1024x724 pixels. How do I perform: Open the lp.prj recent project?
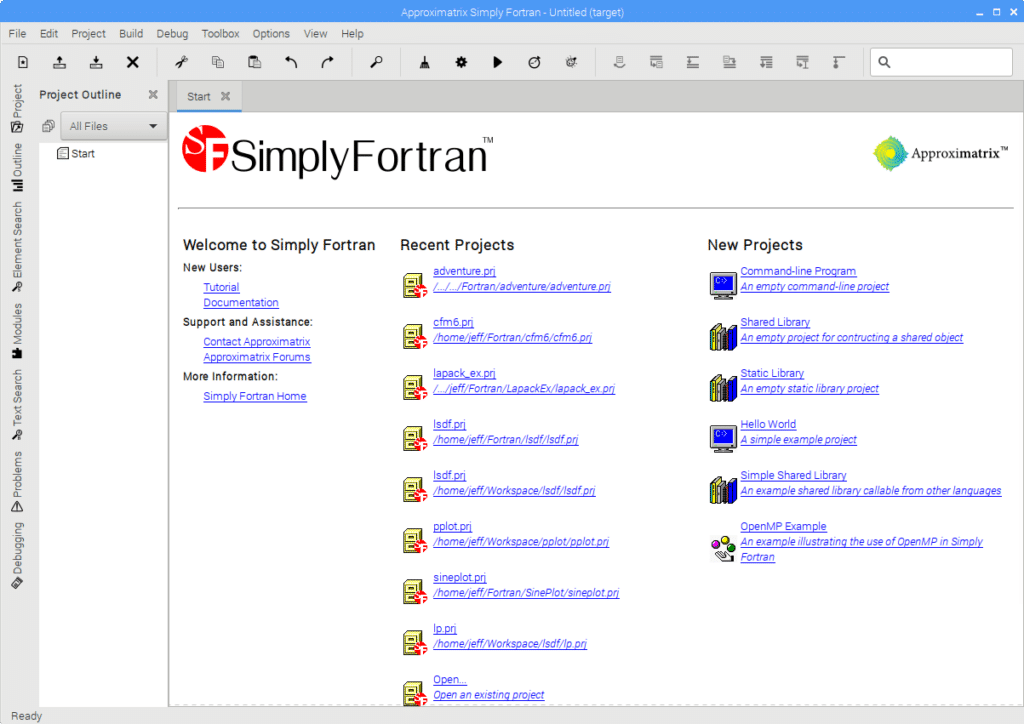[445, 628]
